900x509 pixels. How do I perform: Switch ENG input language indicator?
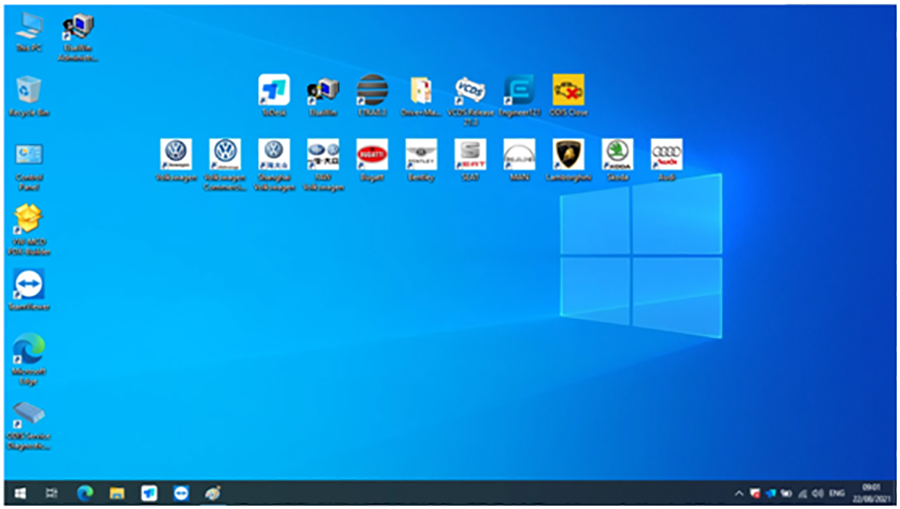pyautogui.click(x=837, y=494)
